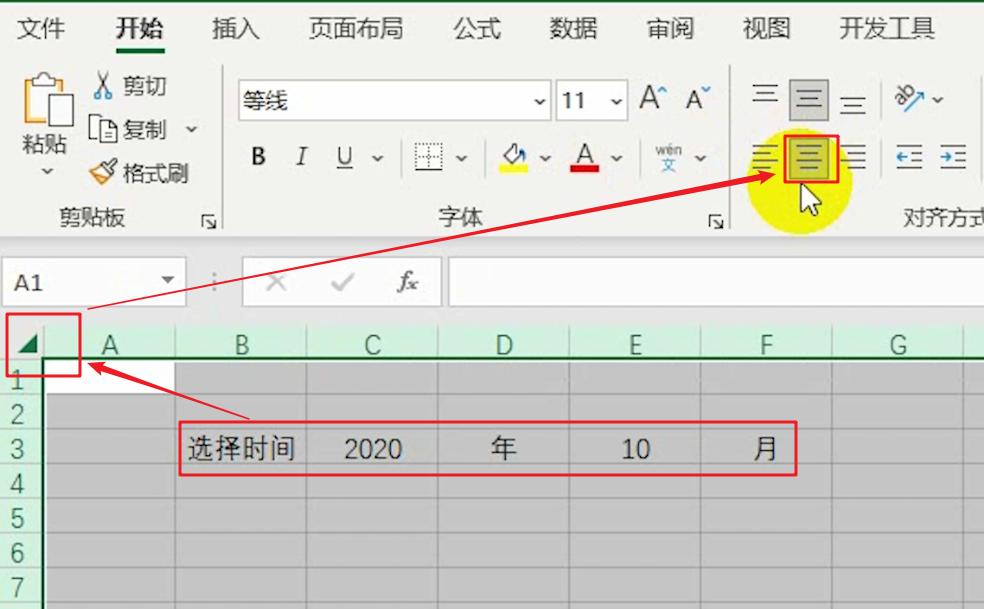Open the border style dropdown
The height and width of the screenshot is (609, 984).
click(x=460, y=158)
